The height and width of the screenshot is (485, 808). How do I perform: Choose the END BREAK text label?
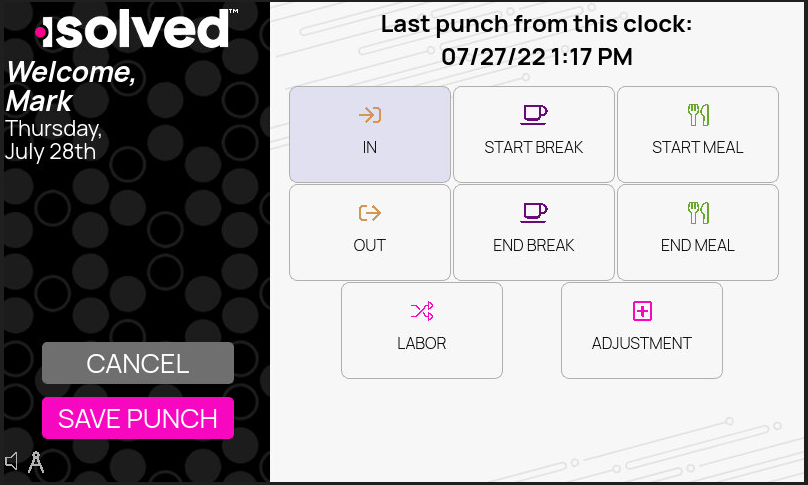coord(534,245)
